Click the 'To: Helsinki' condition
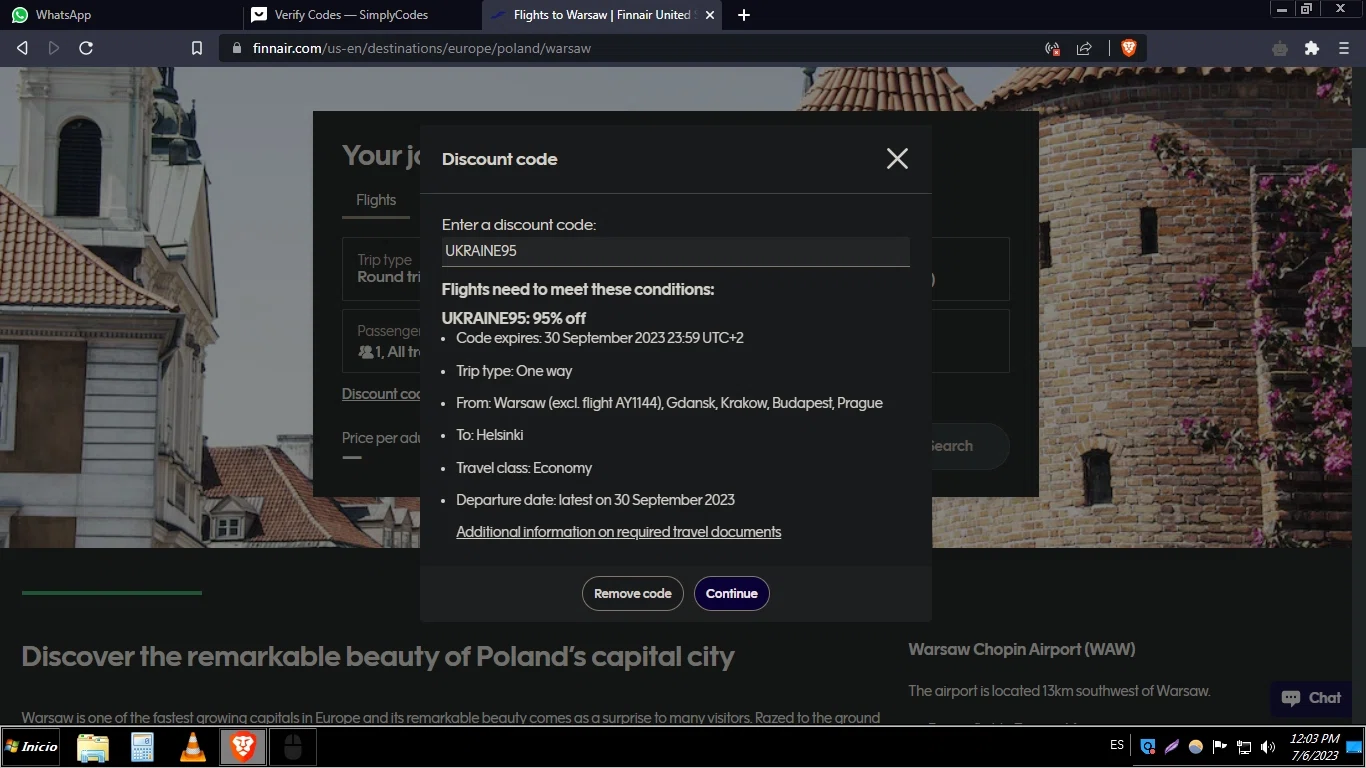The height and width of the screenshot is (768, 1366). (490, 435)
